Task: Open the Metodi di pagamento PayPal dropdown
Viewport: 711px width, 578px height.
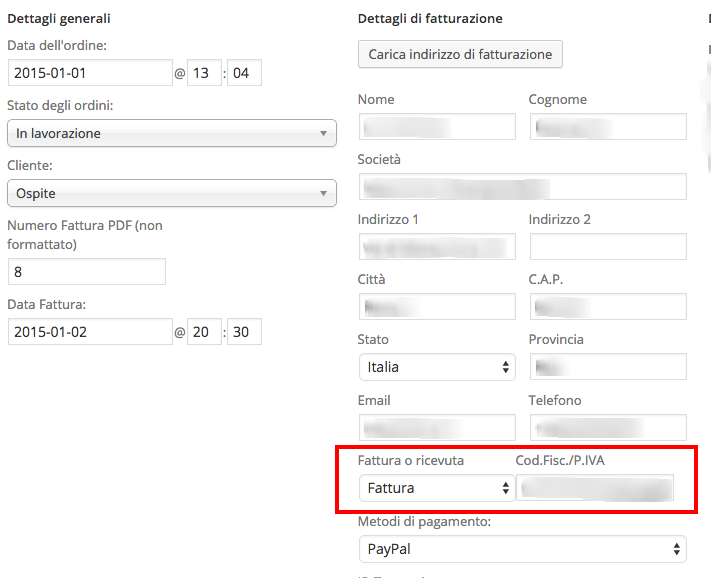Action: point(523,549)
